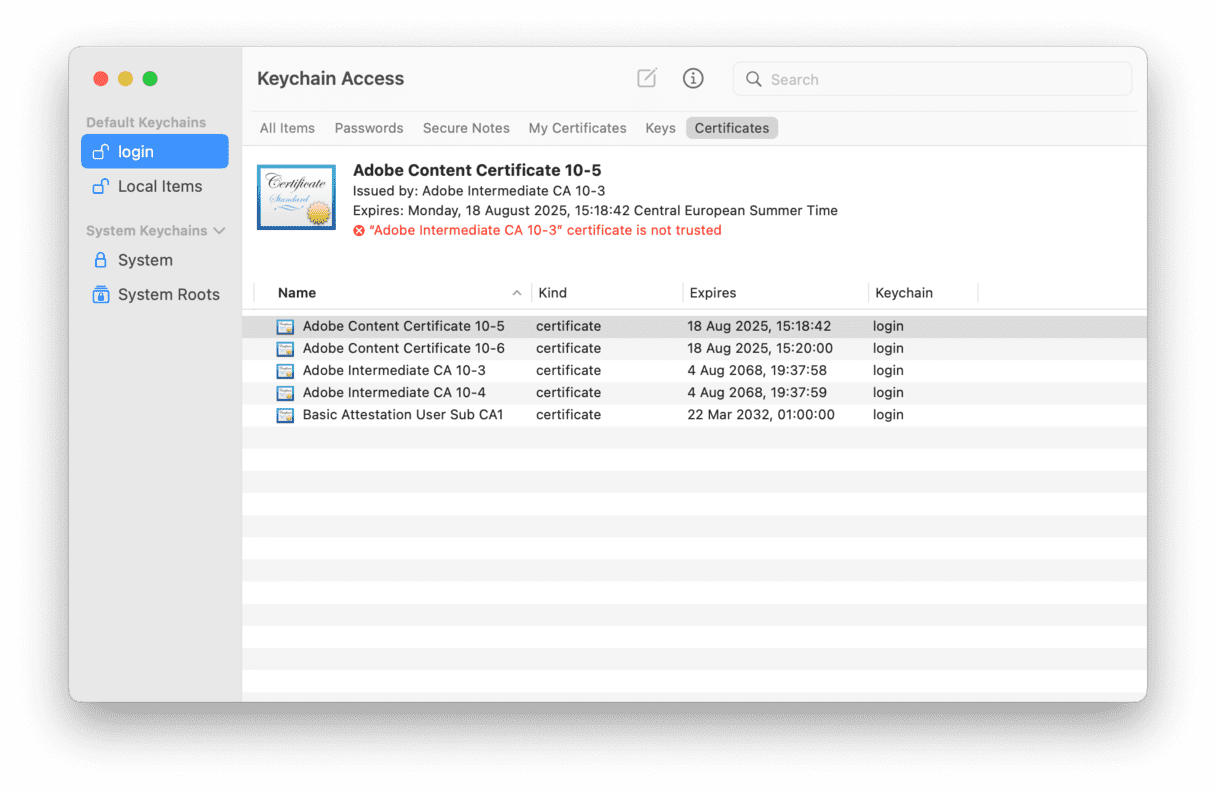Click the compose new note icon
The width and height of the screenshot is (1216, 793).
pyautogui.click(x=647, y=78)
